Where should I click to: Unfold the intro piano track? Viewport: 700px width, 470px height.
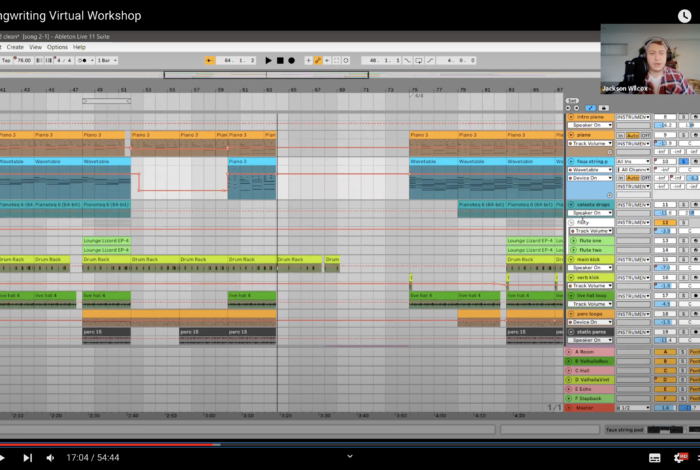pyautogui.click(x=570, y=117)
